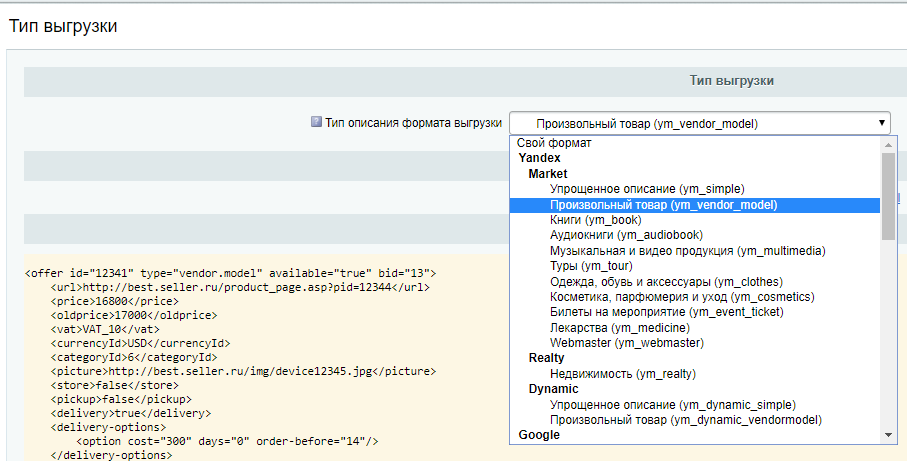Click the <currencyId>USD</currencyId> line
This screenshot has height=461, width=907.
140,343
